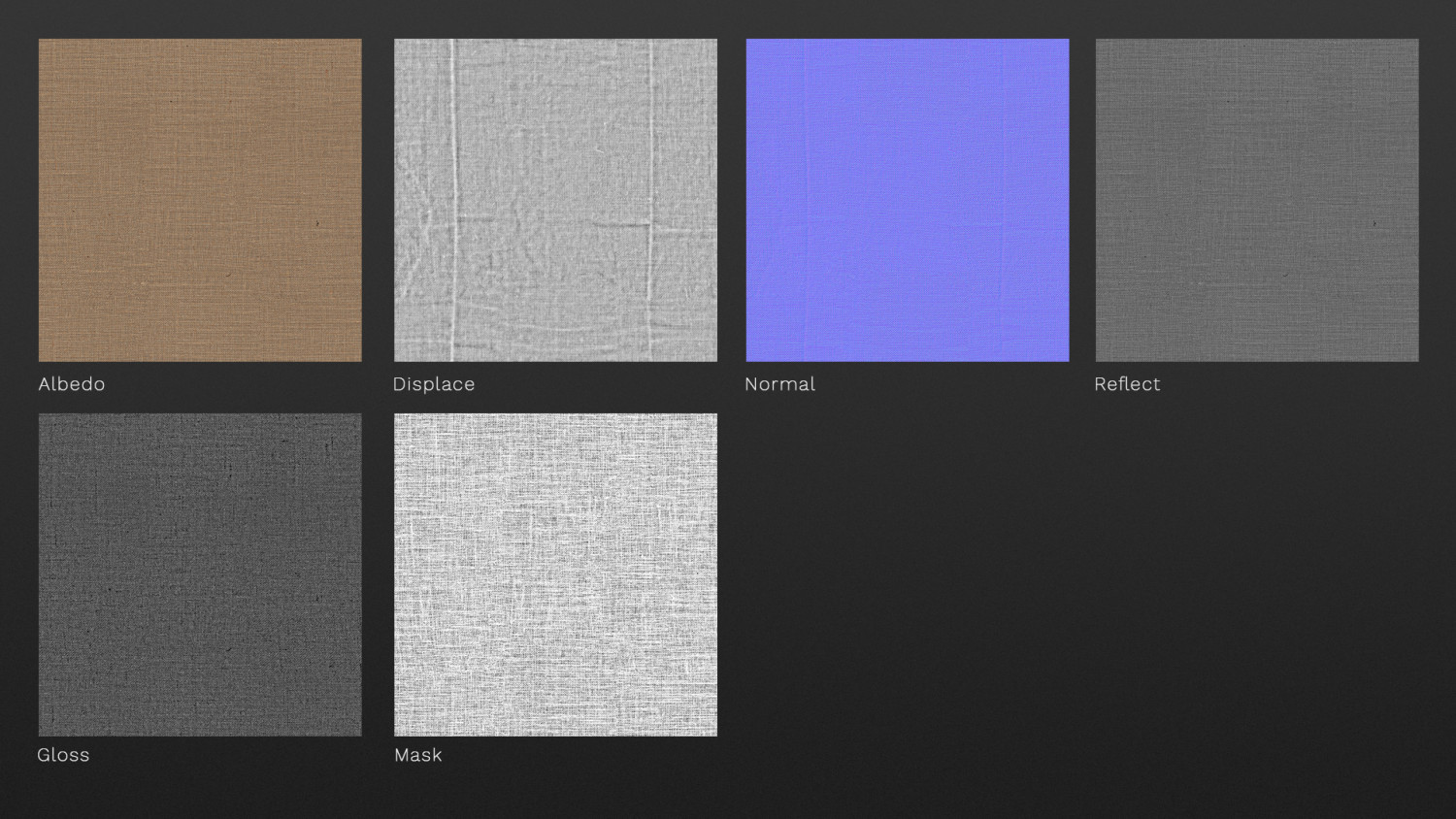This screenshot has width=1456, height=819.
Task: Click the Albedo texture thumbnail
Action: point(200,200)
